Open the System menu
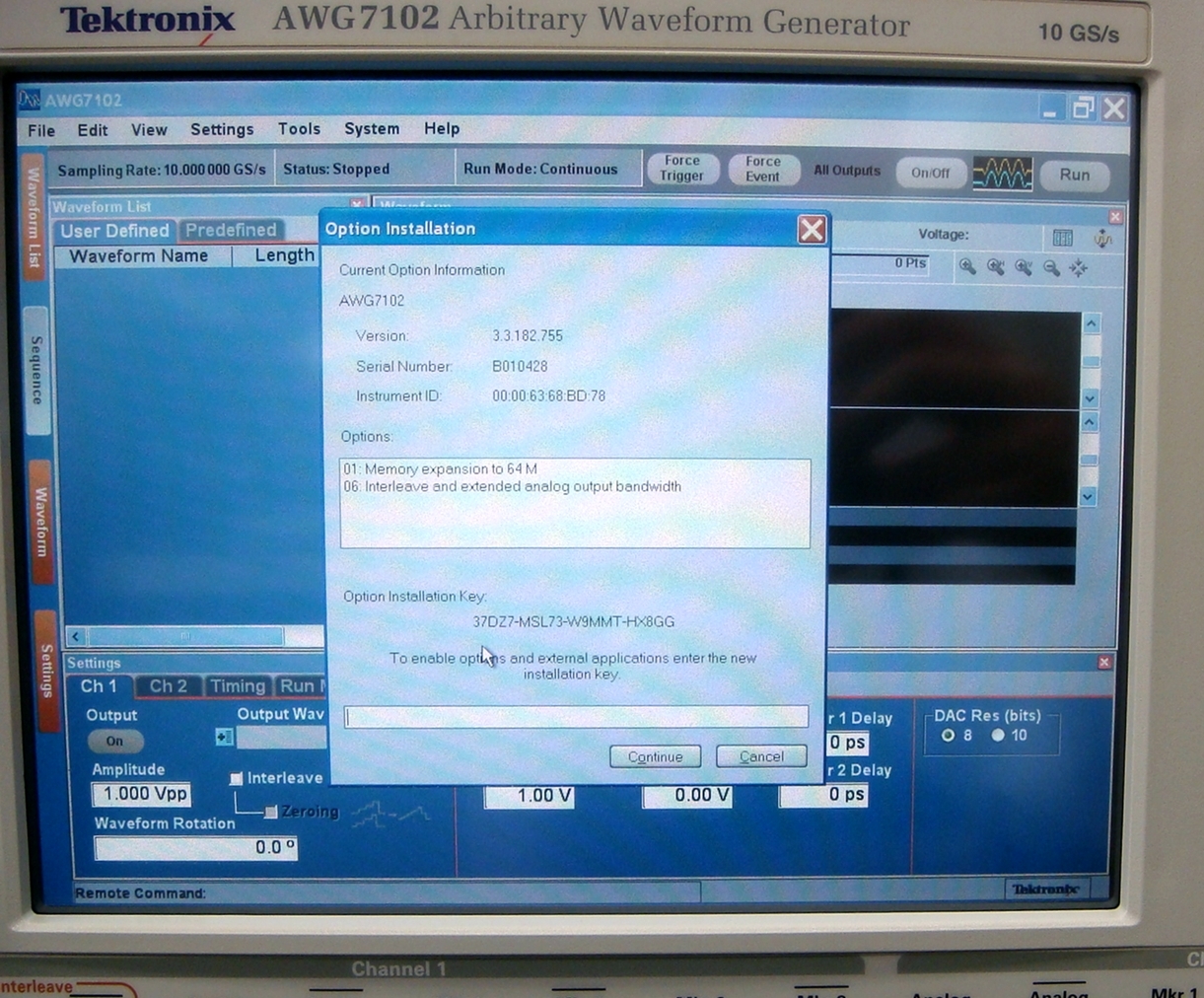Viewport: 1204px width, 998px height. point(372,129)
